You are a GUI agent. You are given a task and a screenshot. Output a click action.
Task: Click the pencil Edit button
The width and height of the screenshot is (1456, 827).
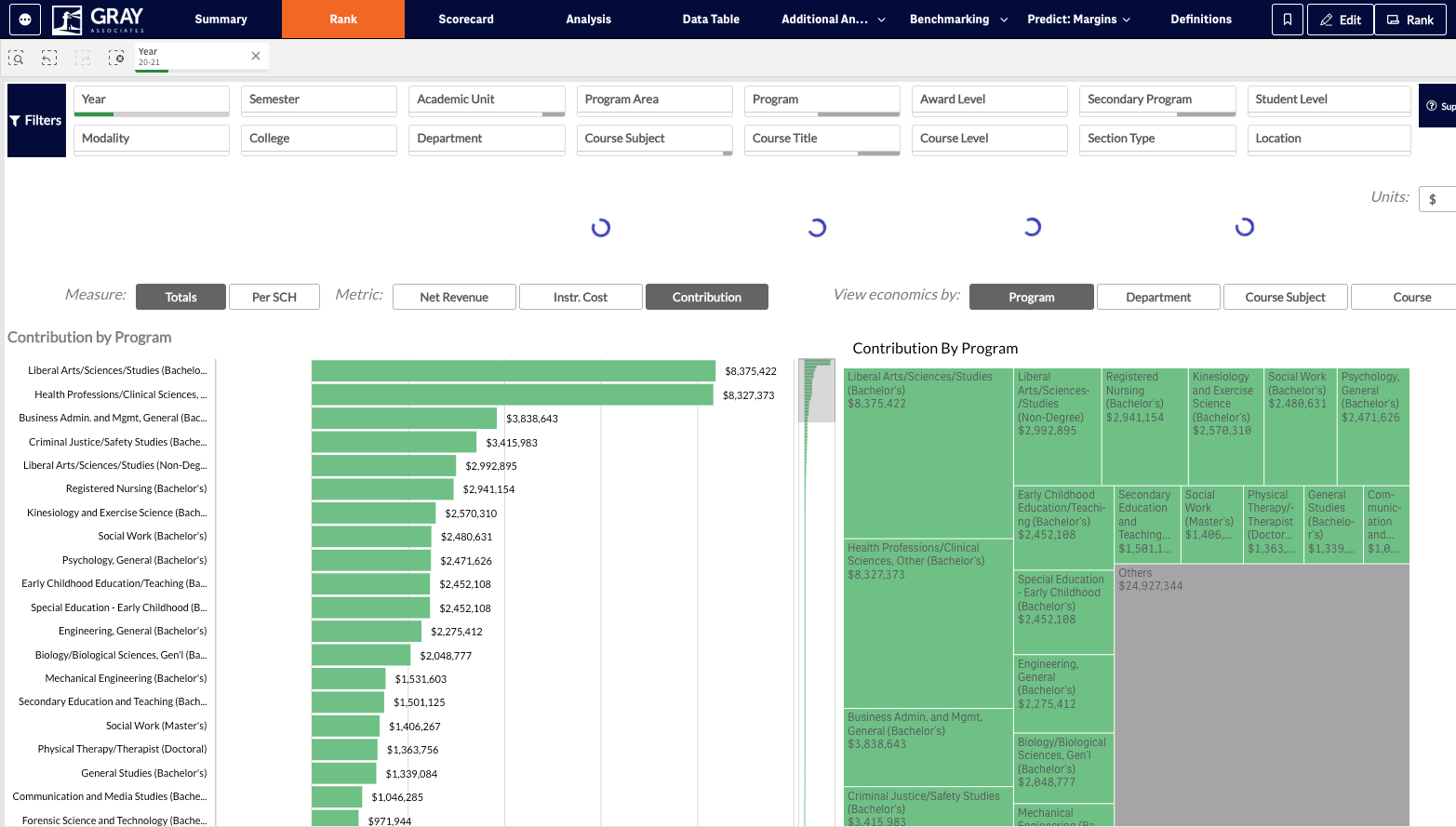(x=1340, y=20)
